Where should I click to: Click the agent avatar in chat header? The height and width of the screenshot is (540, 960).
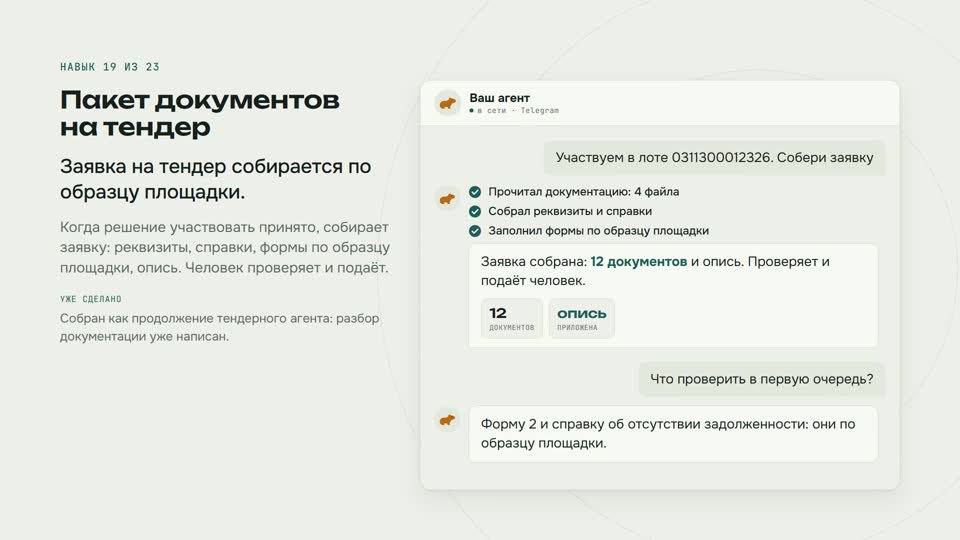(x=448, y=103)
